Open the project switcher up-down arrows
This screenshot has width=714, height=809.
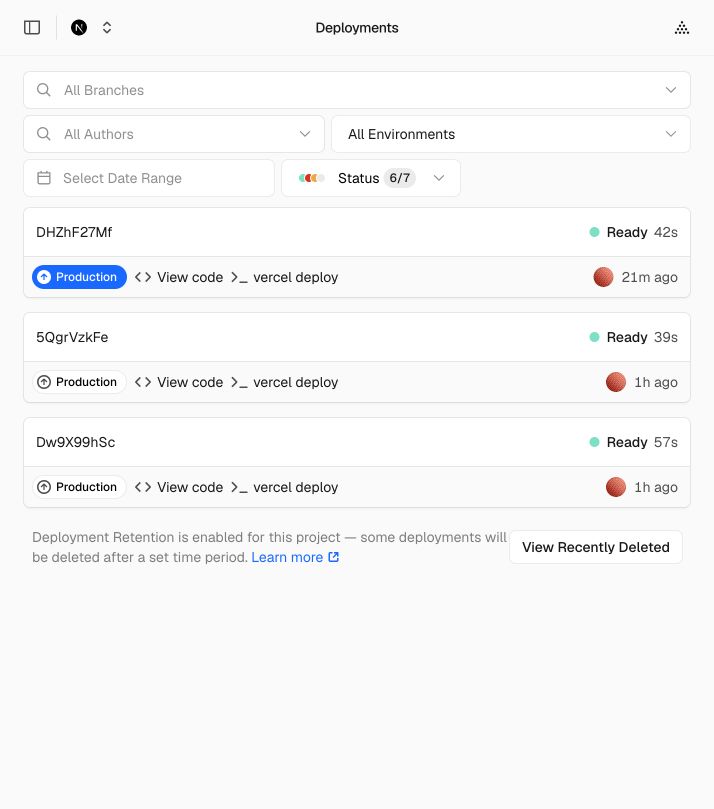pos(107,27)
